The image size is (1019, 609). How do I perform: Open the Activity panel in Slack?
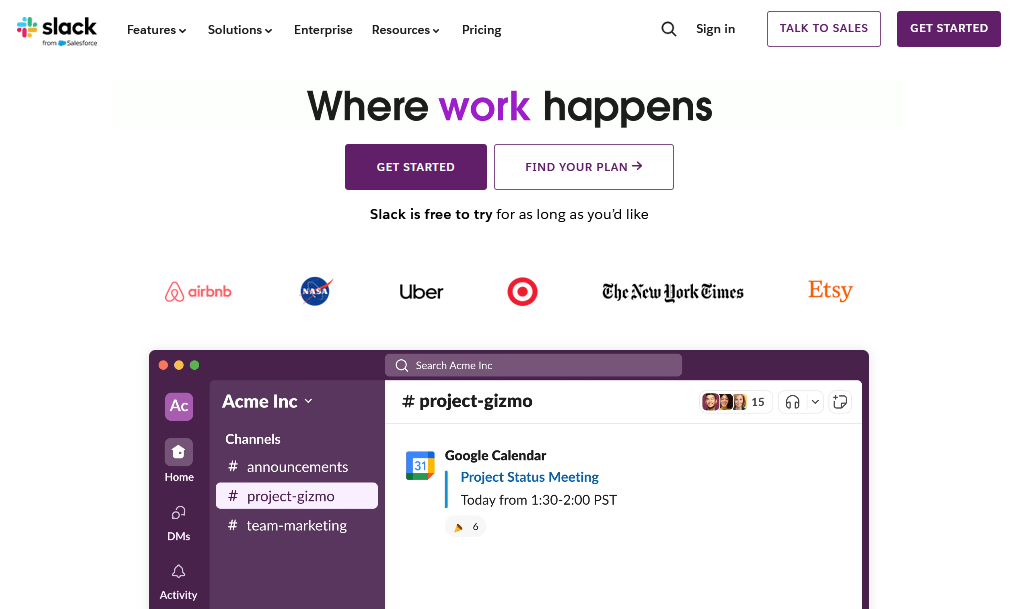click(178, 571)
